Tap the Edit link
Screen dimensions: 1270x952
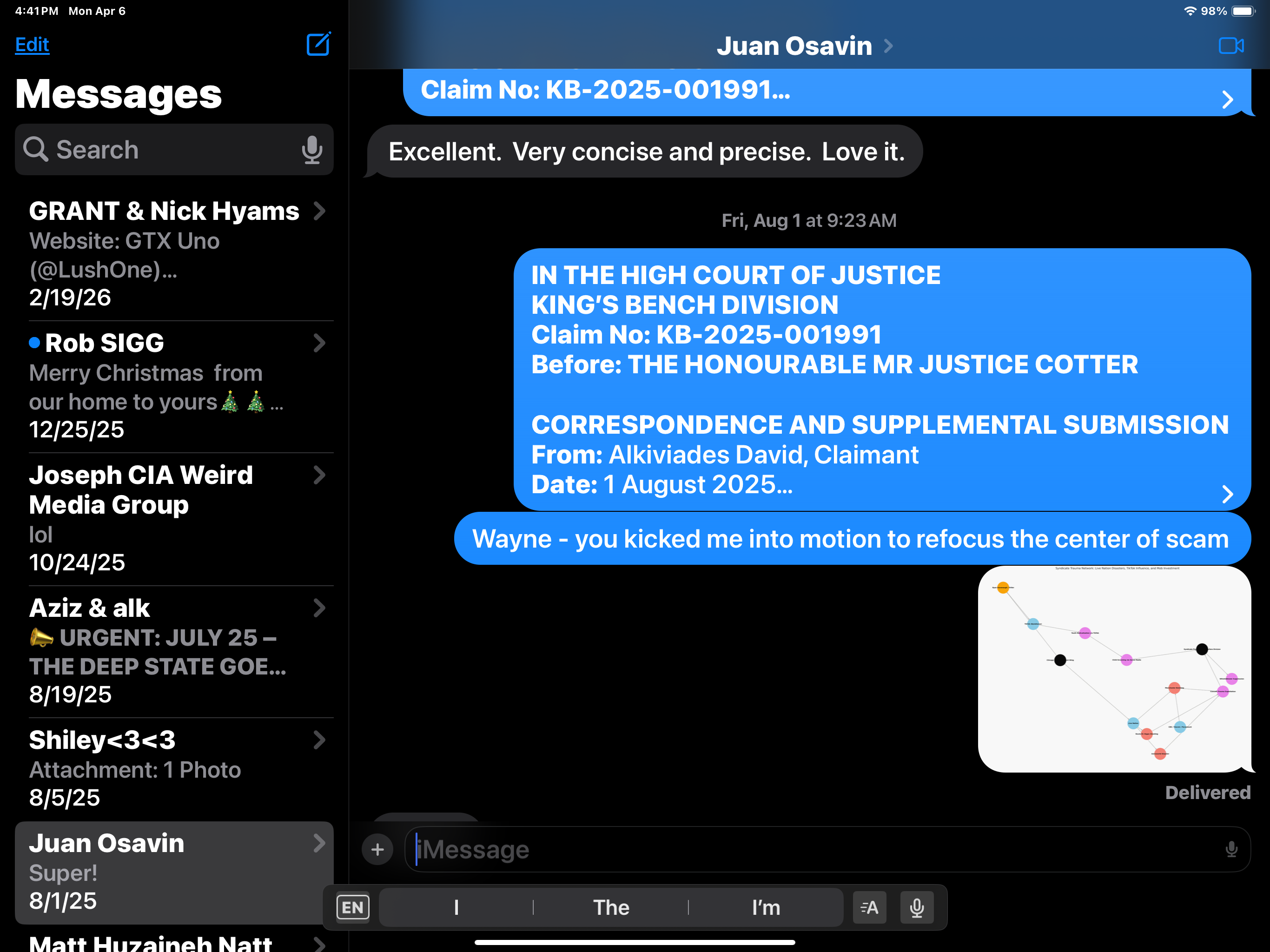pyautogui.click(x=32, y=45)
